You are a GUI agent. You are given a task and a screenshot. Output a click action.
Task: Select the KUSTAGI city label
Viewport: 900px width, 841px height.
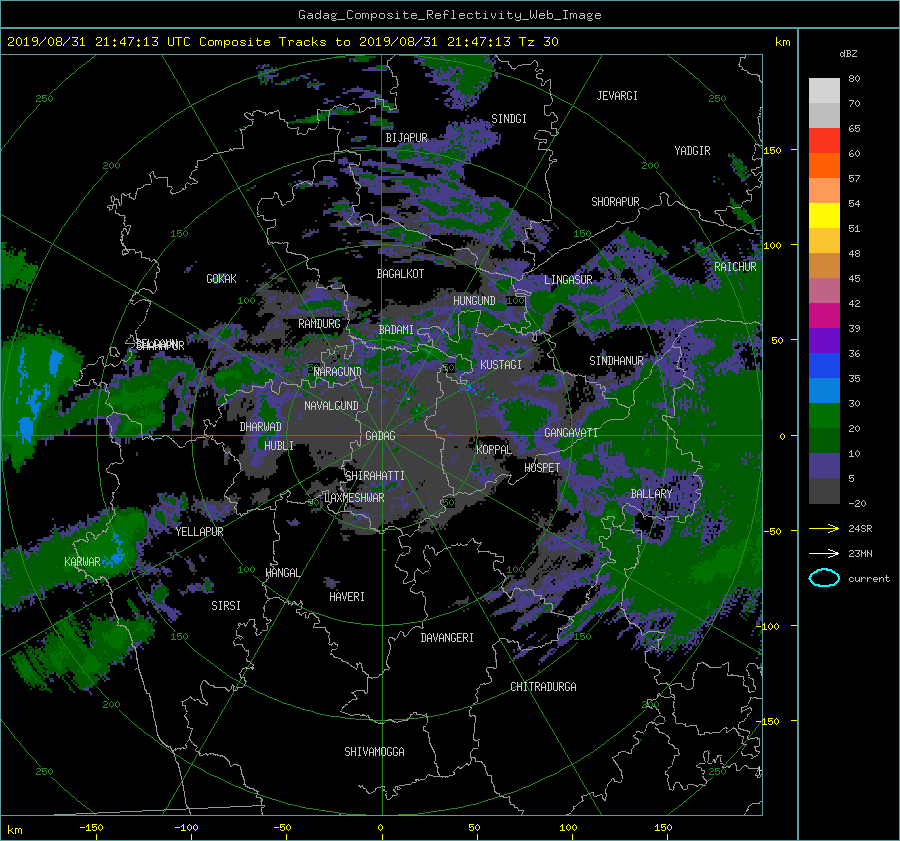coord(501,365)
